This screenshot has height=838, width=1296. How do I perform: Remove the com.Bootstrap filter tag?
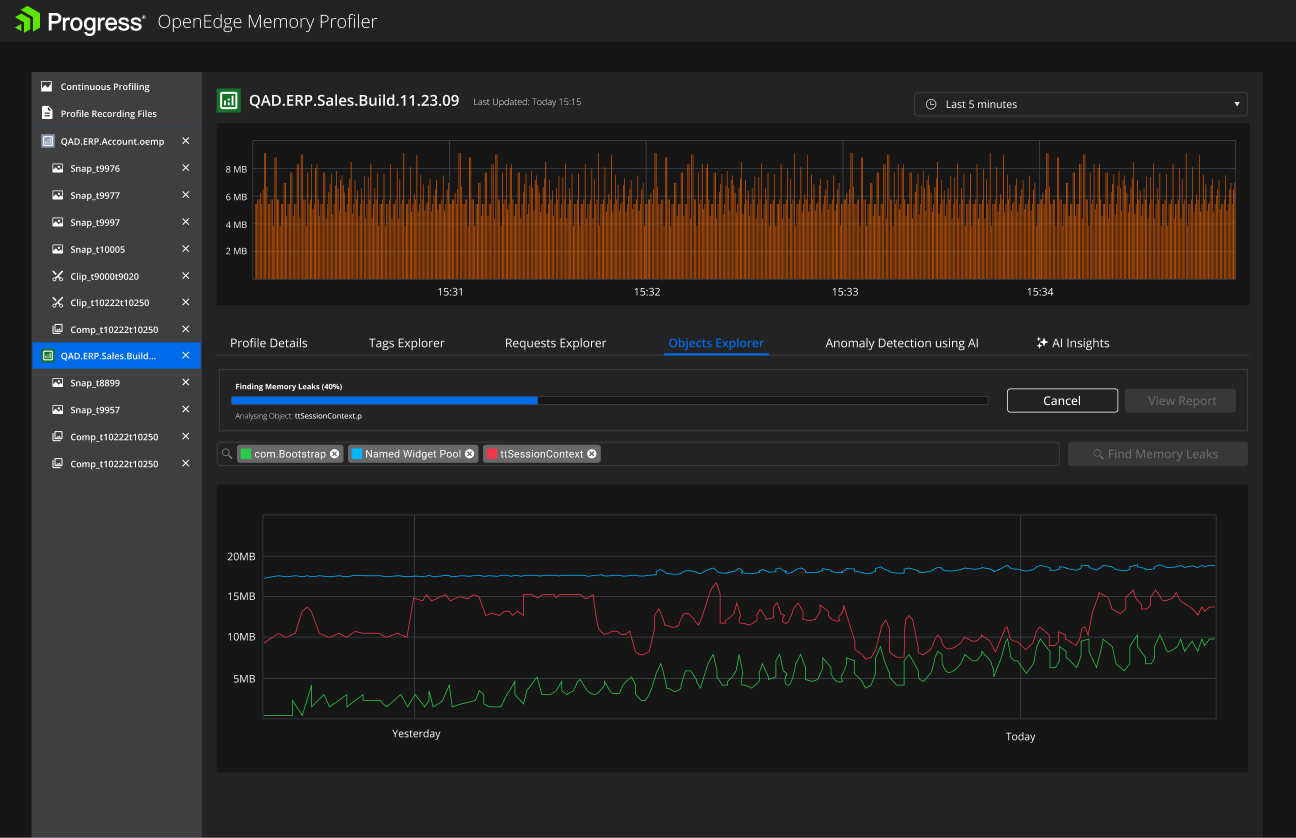click(x=335, y=454)
